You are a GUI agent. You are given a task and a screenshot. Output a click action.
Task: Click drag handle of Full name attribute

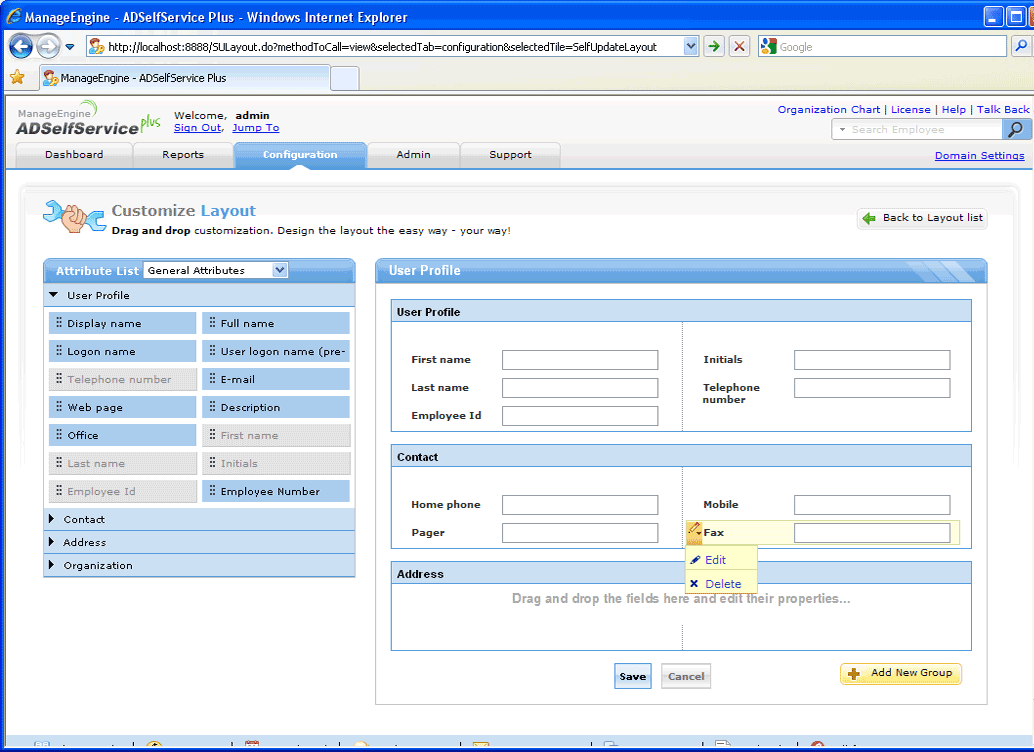pyautogui.click(x=212, y=323)
